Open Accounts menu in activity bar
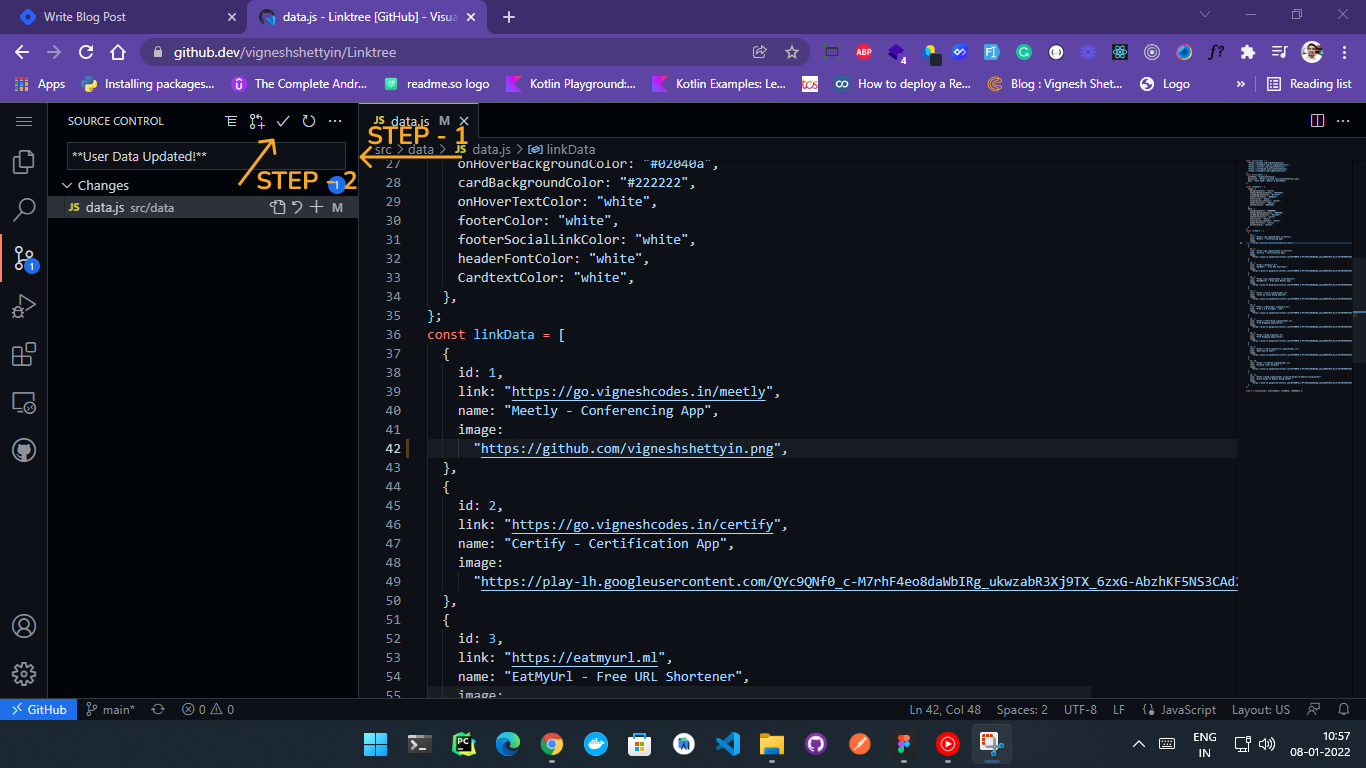This screenshot has height=768, width=1366. (x=24, y=626)
